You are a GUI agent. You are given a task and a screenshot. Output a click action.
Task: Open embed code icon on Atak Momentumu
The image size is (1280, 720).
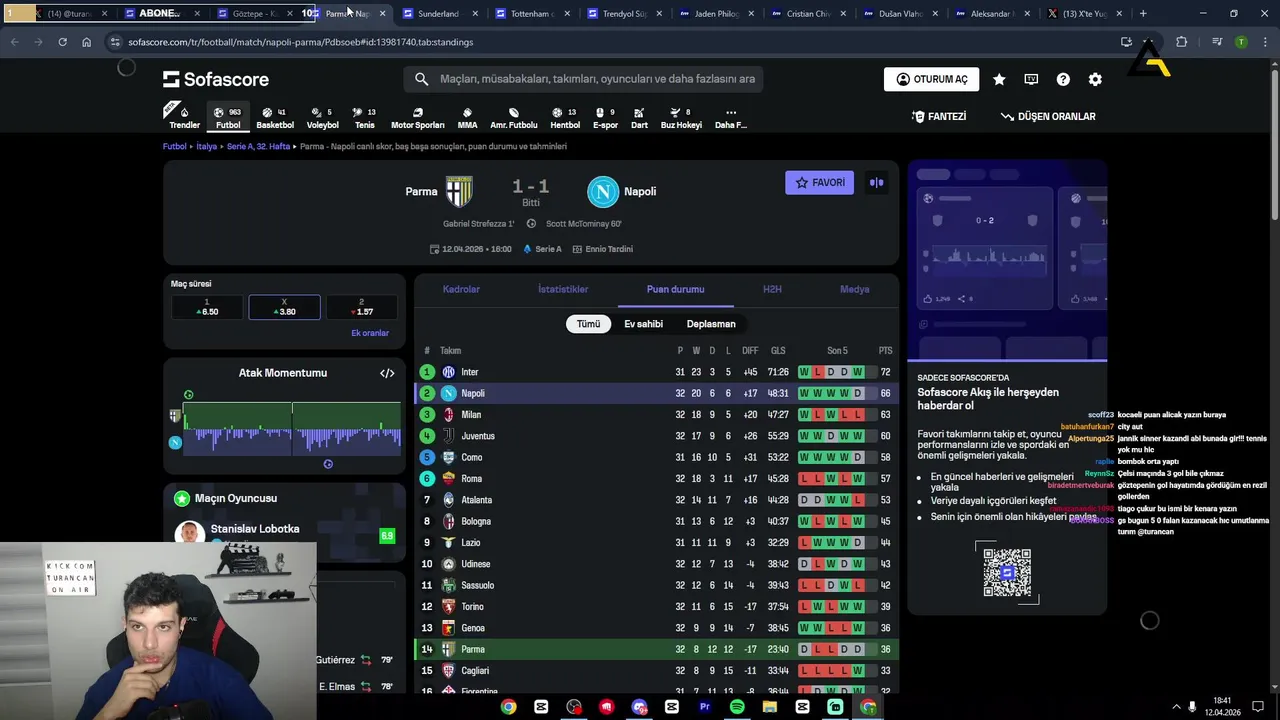387,373
